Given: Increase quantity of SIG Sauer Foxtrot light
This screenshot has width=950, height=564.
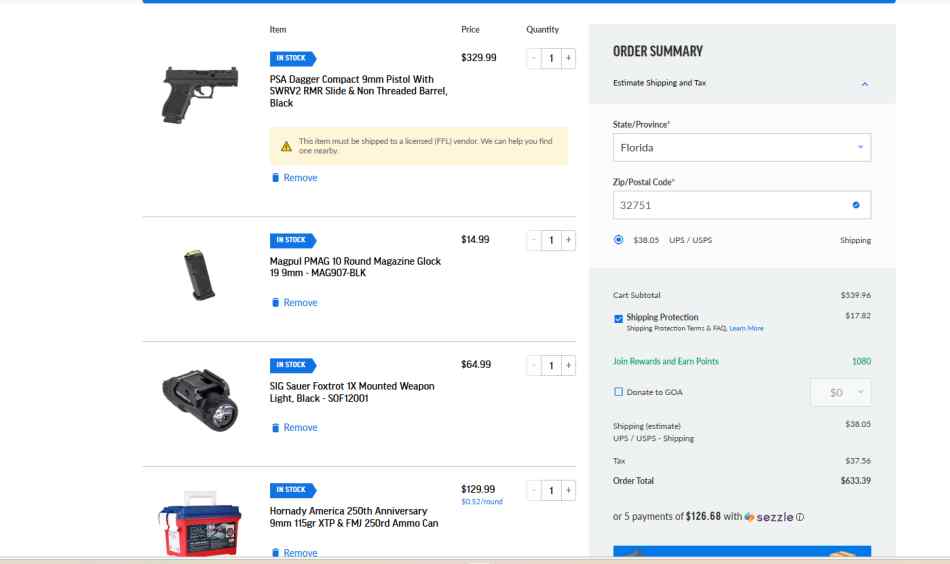Looking at the screenshot, I should 568,365.
